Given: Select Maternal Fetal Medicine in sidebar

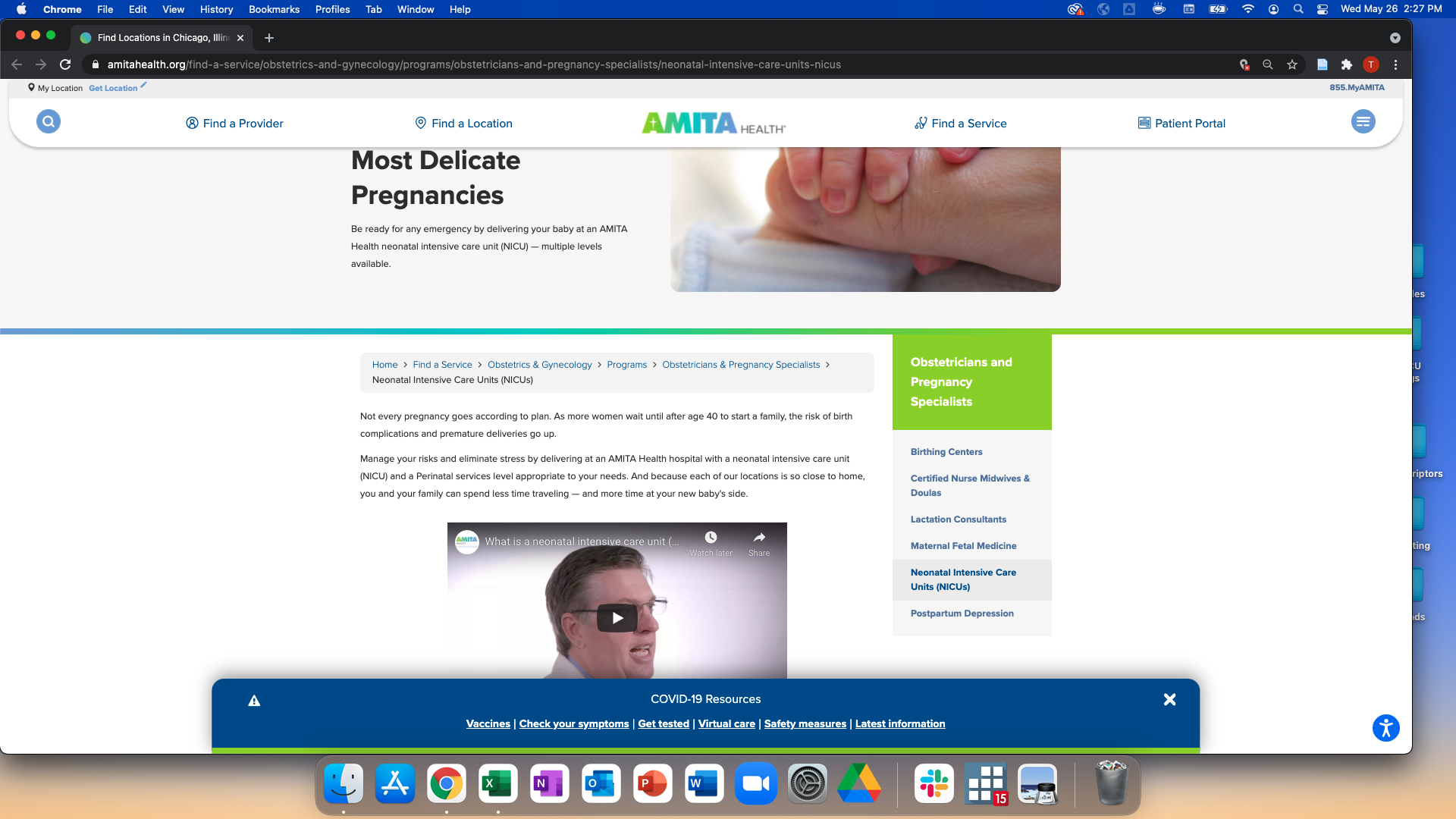Looking at the screenshot, I should pyautogui.click(x=963, y=546).
